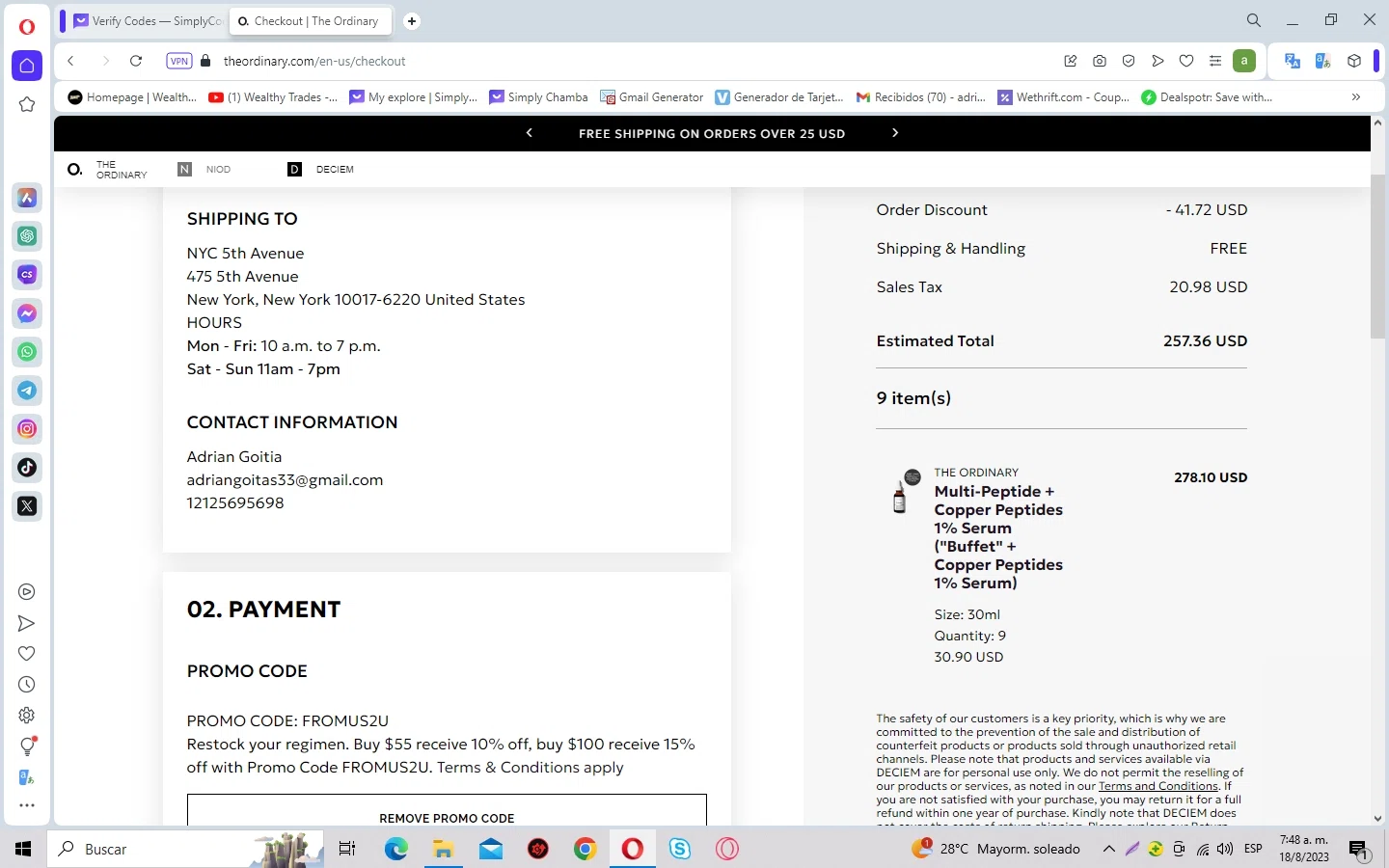Image resolution: width=1389 pixels, height=868 pixels.
Task: Open Gmail Generator bookmark
Action: pyautogui.click(x=652, y=97)
